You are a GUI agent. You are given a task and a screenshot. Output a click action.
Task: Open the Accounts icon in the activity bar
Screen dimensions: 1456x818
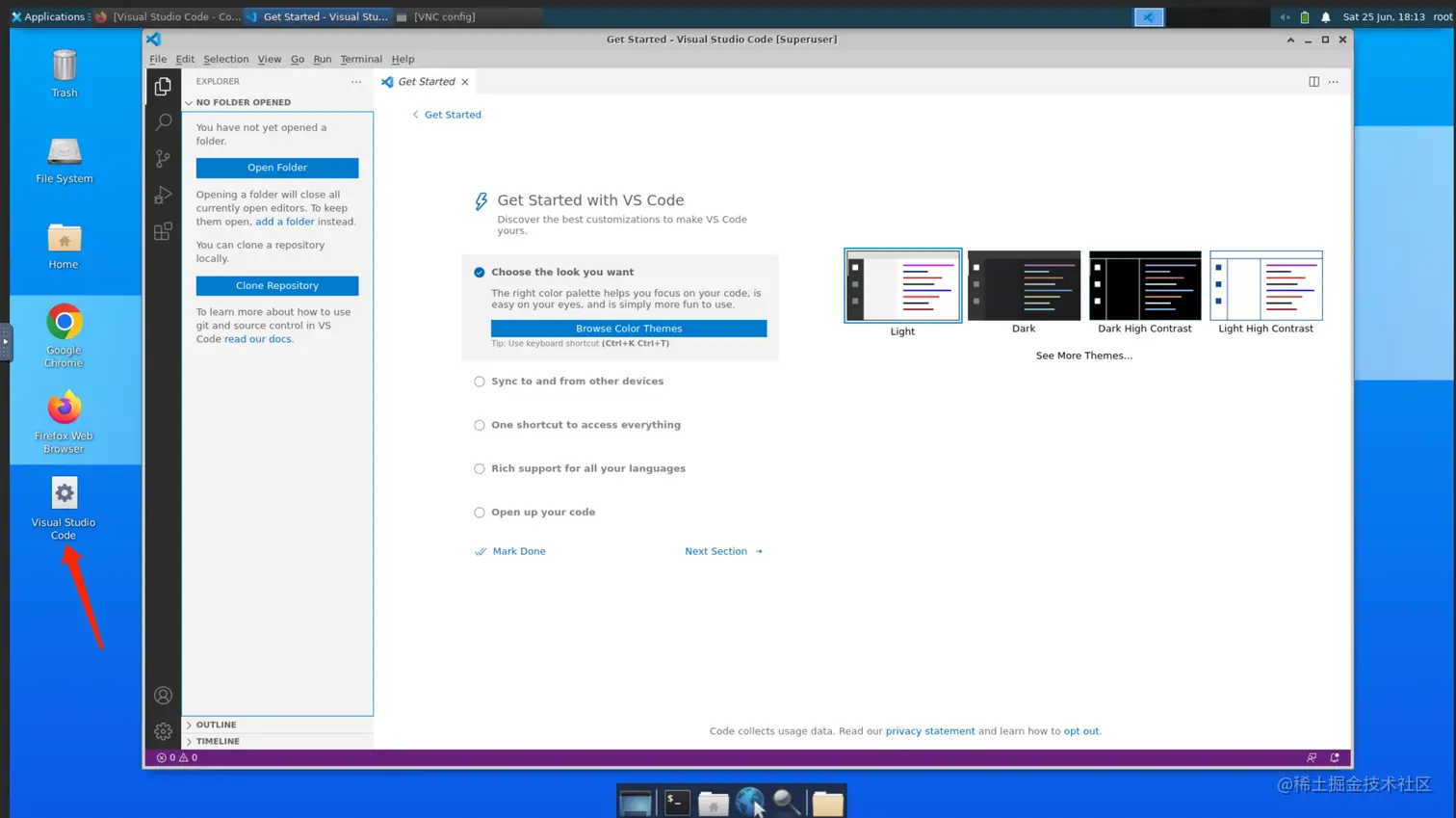coord(163,696)
